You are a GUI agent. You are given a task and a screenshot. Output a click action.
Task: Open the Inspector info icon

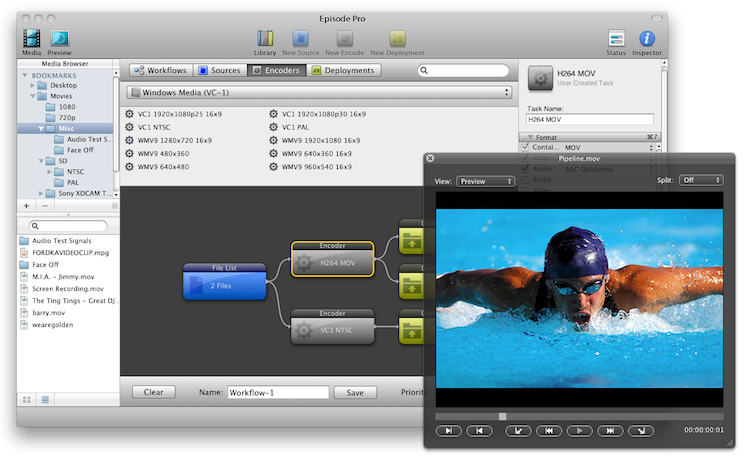[x=647, y=38]
